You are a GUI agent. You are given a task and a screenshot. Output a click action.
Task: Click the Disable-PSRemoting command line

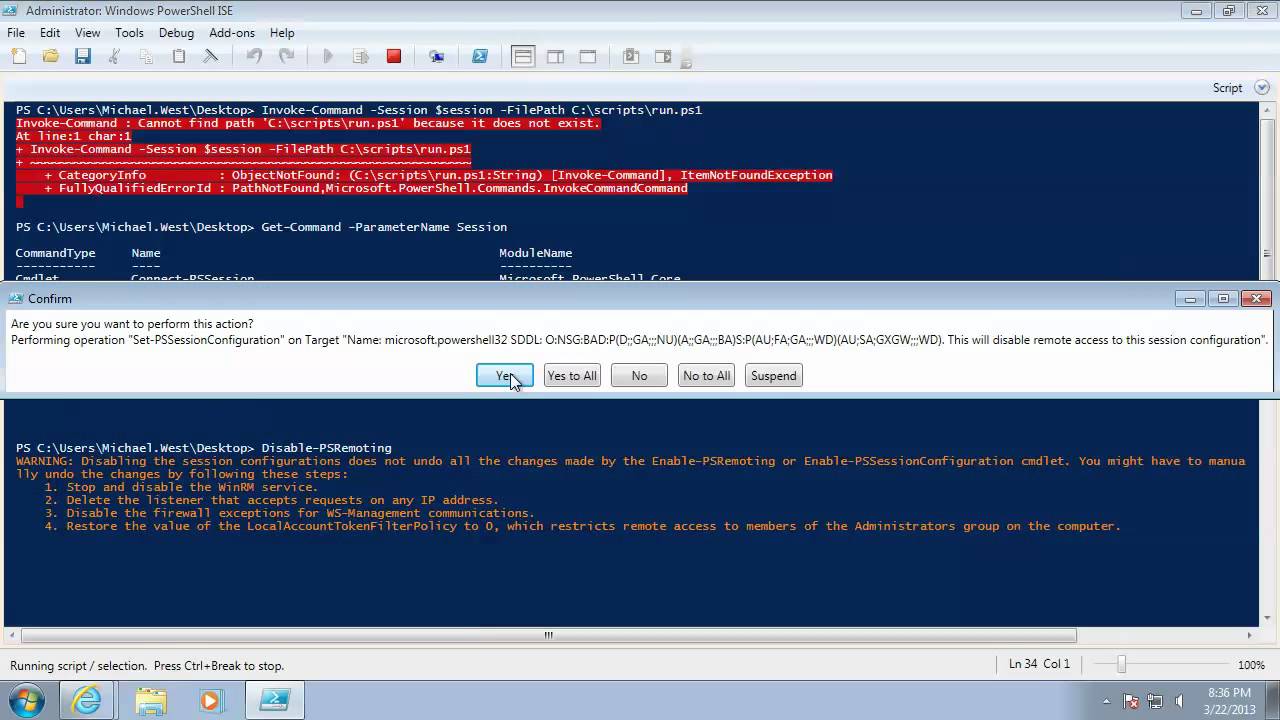coord(204,448)
